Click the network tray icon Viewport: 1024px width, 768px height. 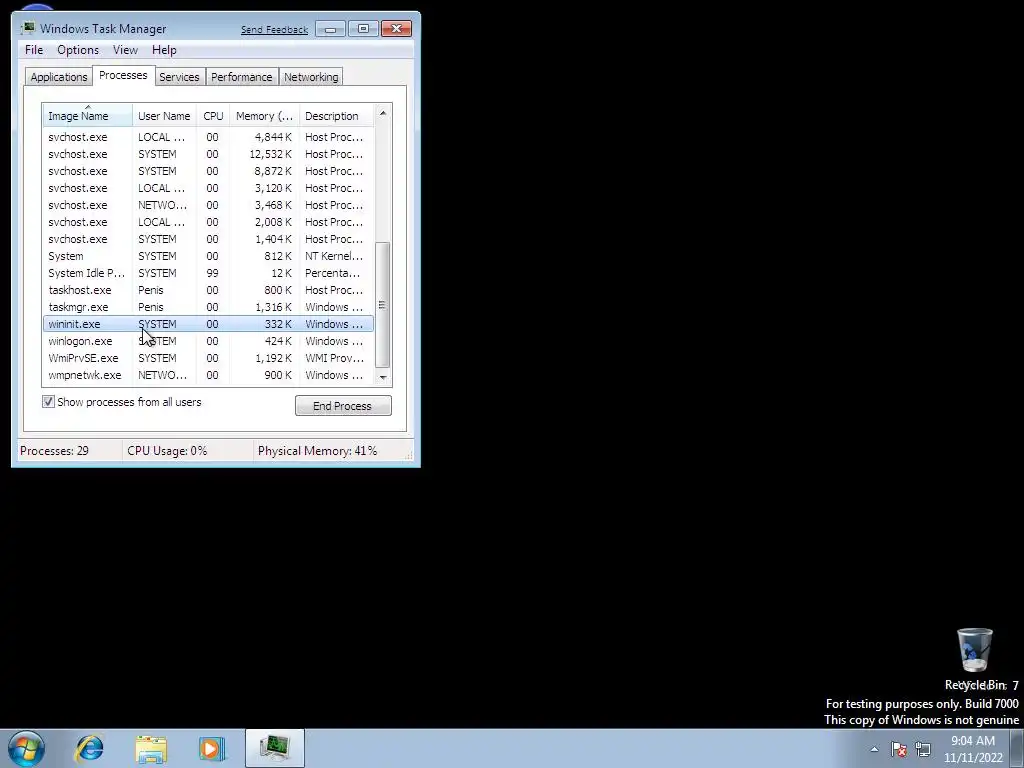(x=923, y=749)
